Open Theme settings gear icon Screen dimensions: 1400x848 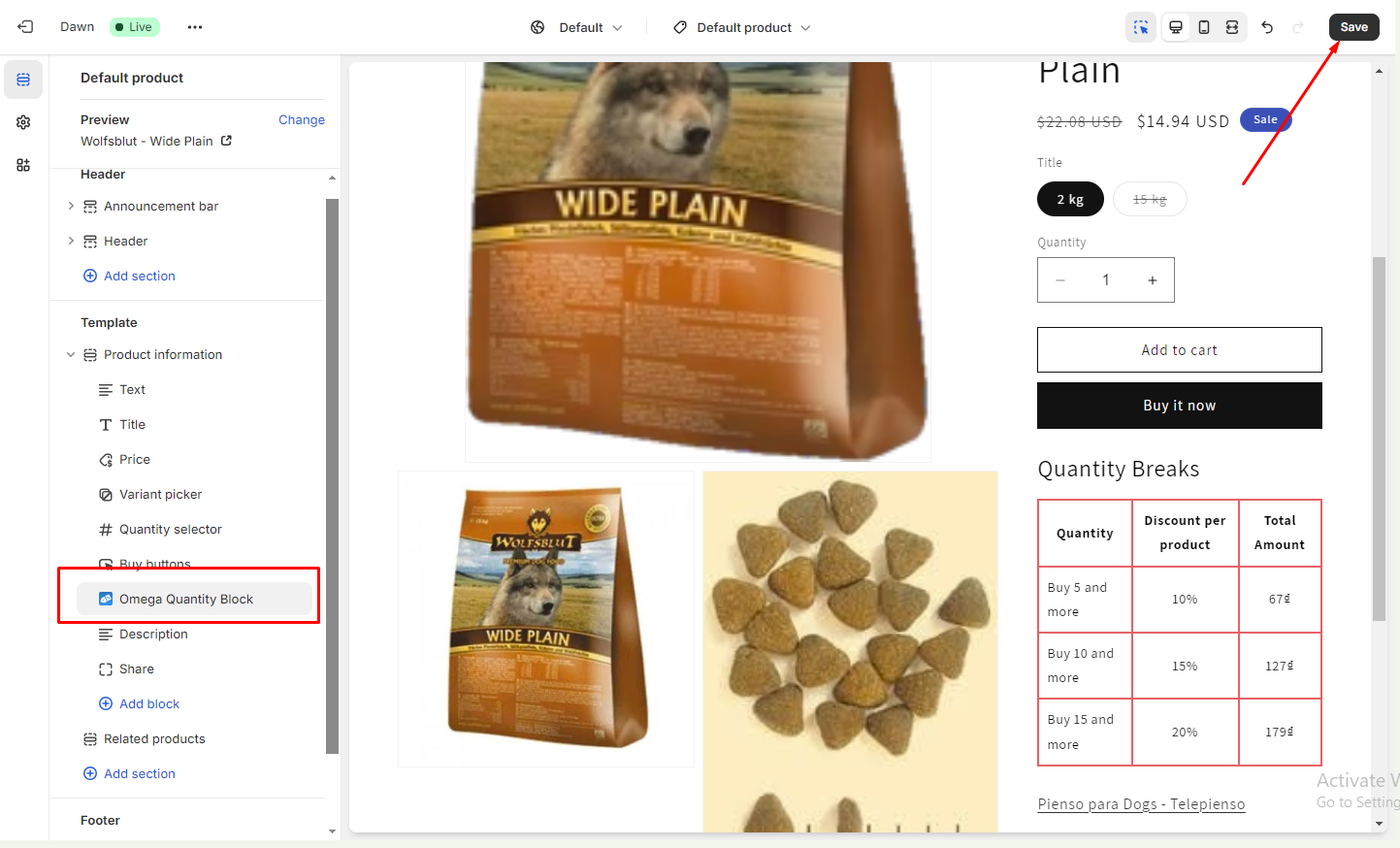click(23, 122)
